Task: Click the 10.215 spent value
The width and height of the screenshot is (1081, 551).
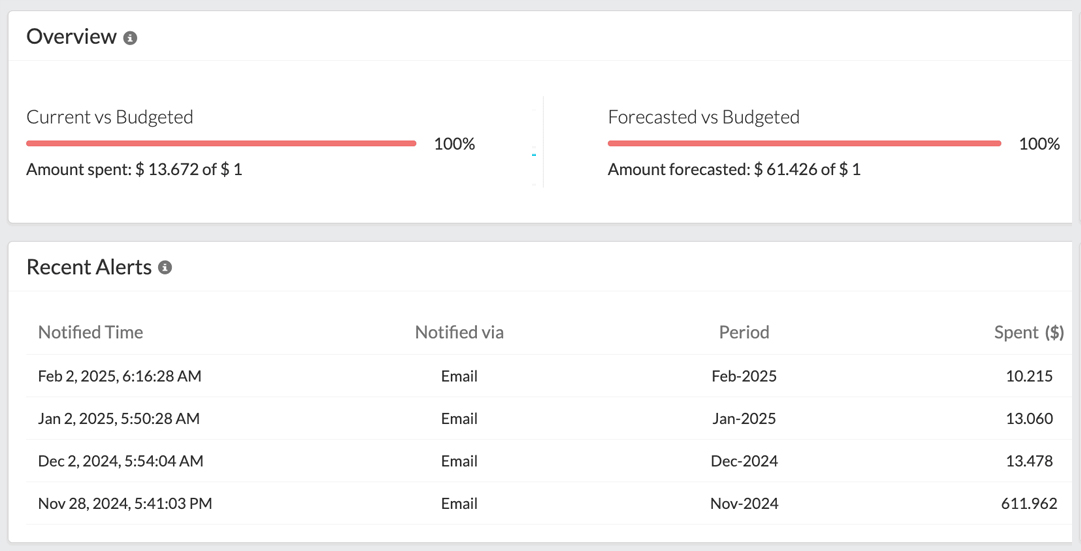Action: [x=1029, y=376]
